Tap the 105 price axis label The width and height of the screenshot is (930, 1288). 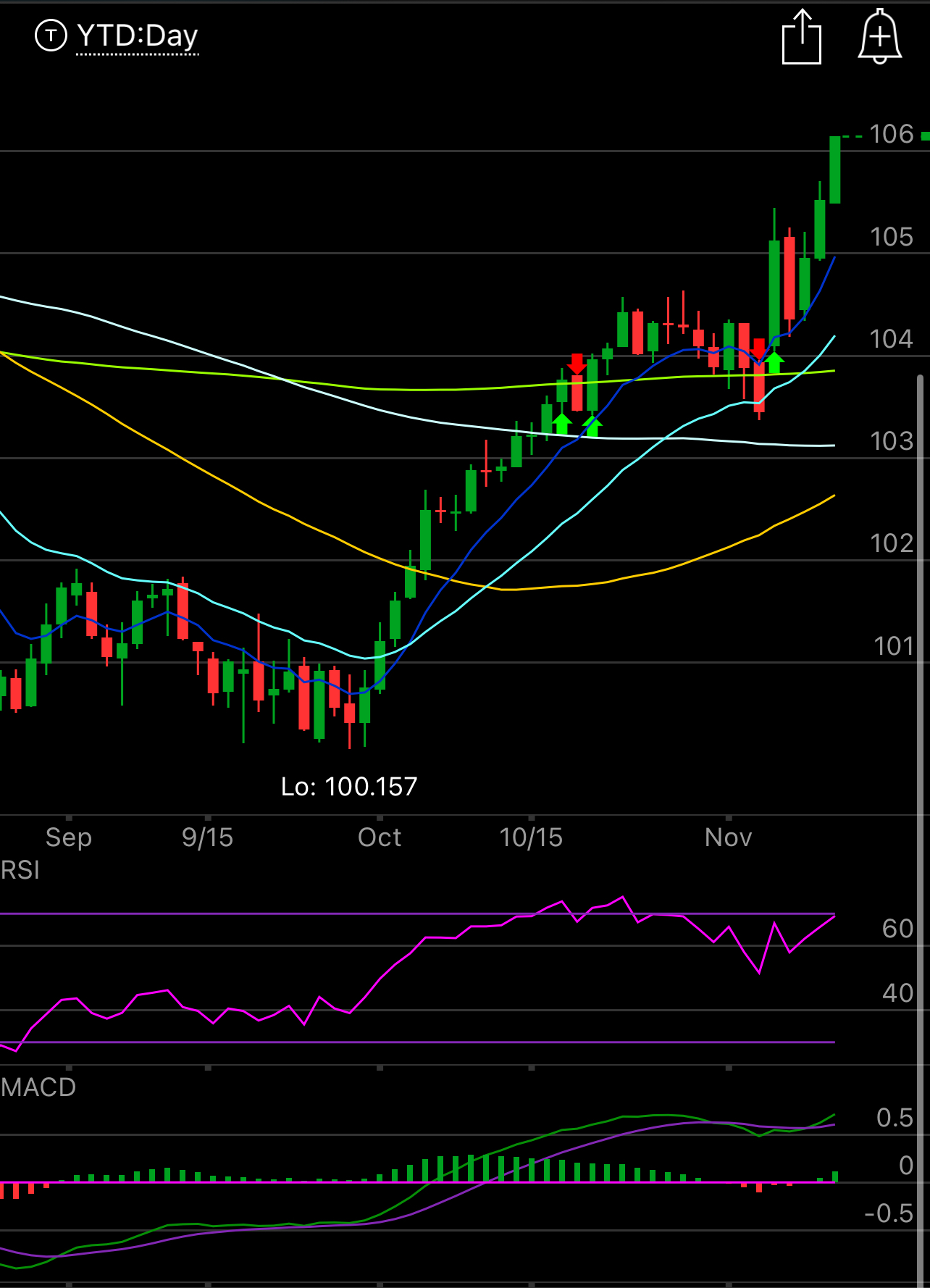coord(892,237)
